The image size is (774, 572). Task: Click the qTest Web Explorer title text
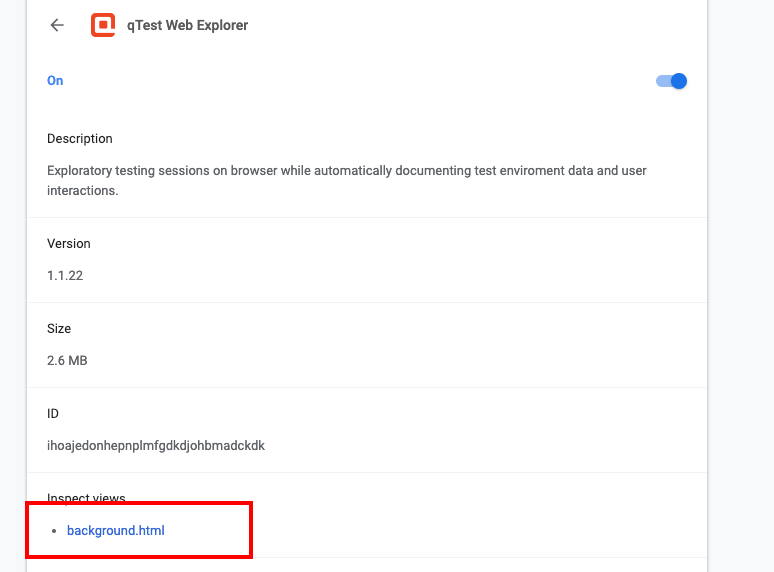(x=186, y=26)
